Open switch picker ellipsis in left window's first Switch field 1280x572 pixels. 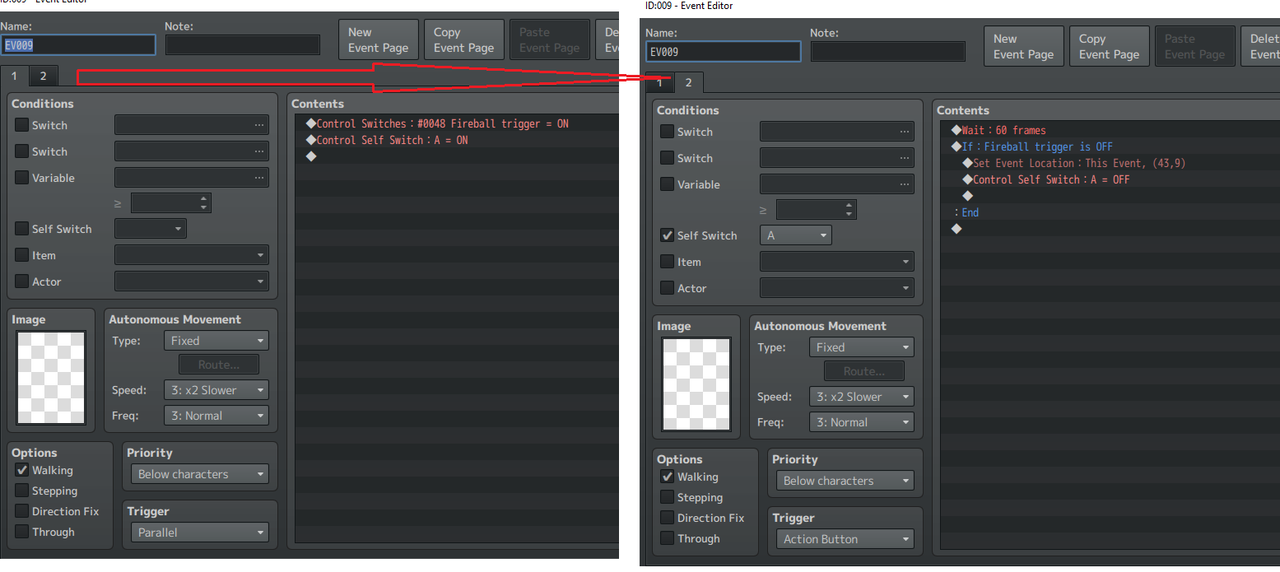coord(259,125)
